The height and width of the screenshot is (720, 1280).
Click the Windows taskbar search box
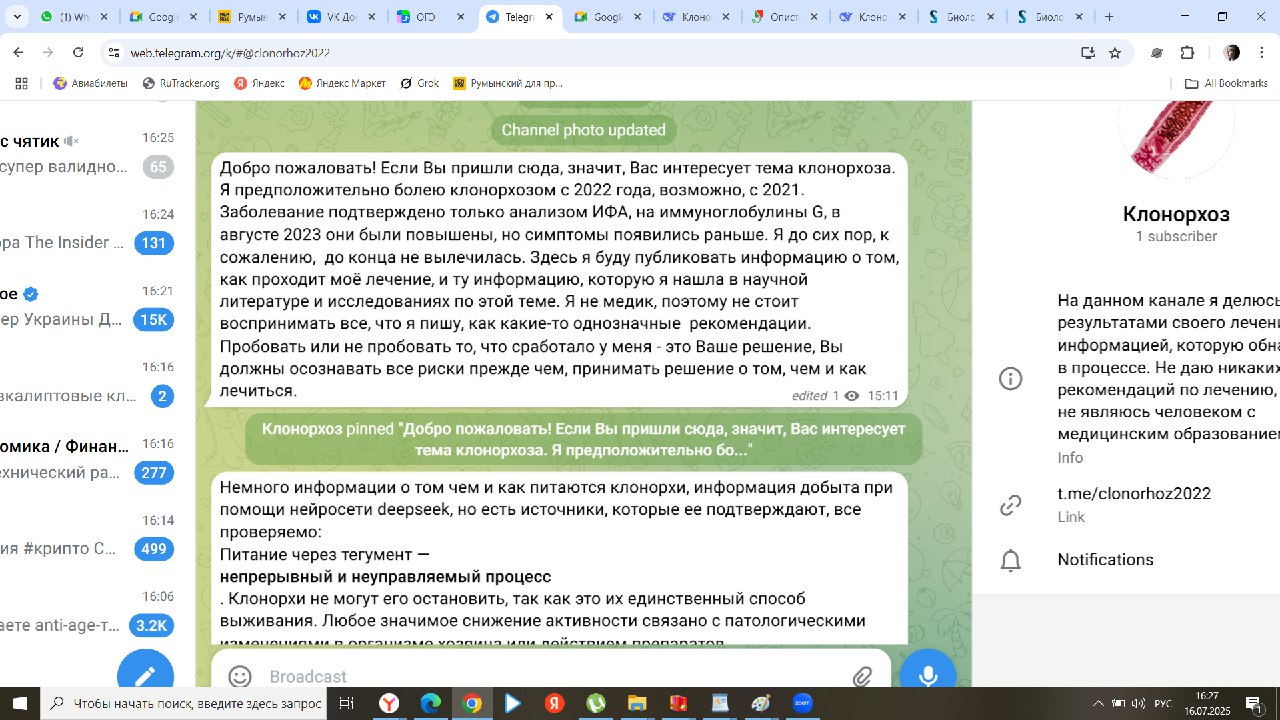point(184,704)
